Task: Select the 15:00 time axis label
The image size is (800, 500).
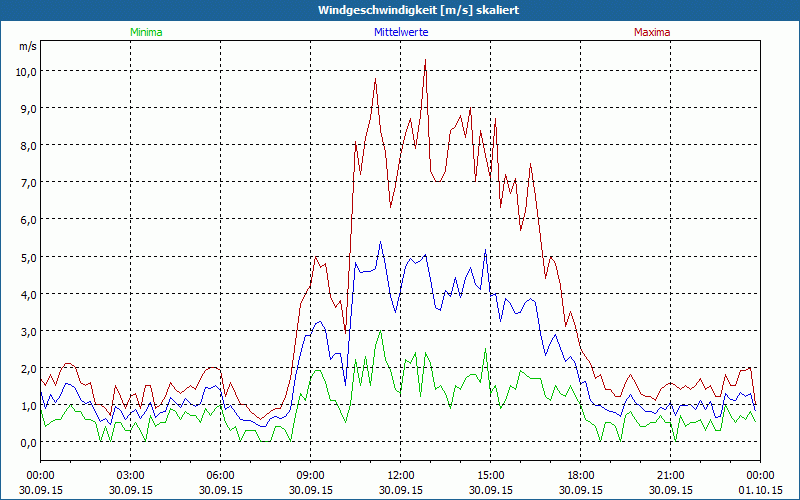Action: click(491, 475)
